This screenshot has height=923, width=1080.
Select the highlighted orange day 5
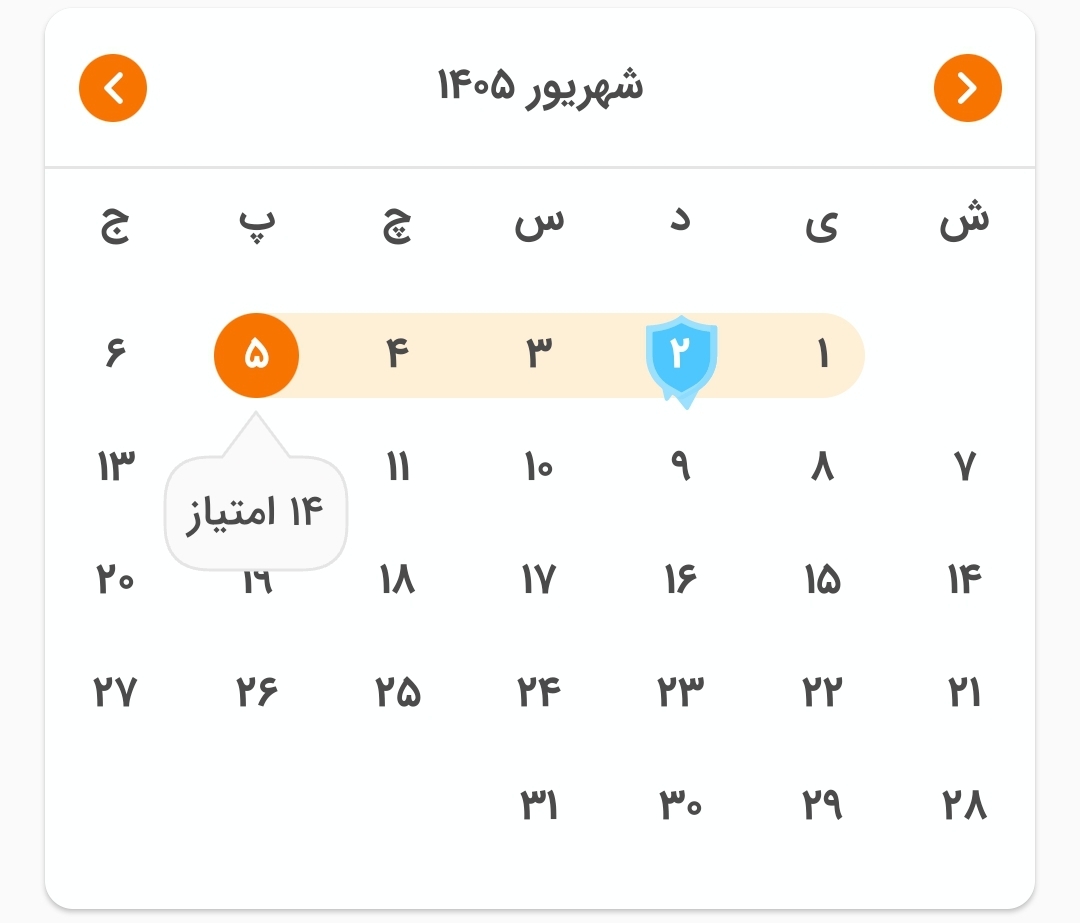(x=256, y=355)
